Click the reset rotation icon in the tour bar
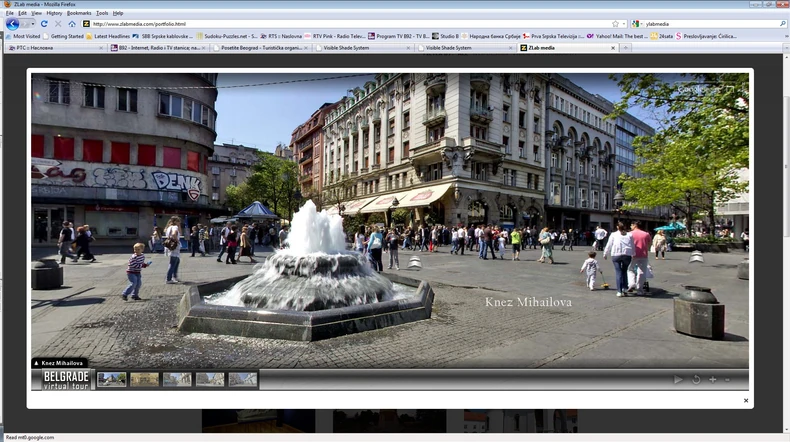This screenshot has height=442, width=790. (696, 379)
